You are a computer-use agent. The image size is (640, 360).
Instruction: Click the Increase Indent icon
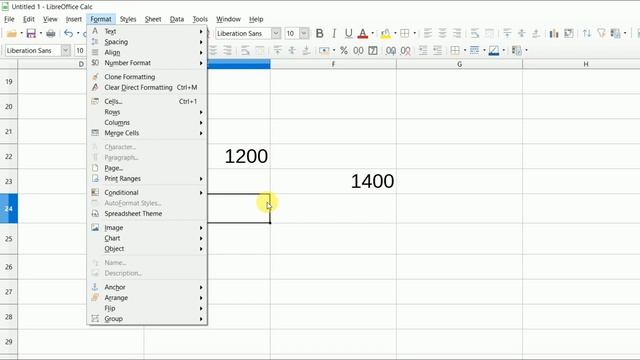coord(423,51)
